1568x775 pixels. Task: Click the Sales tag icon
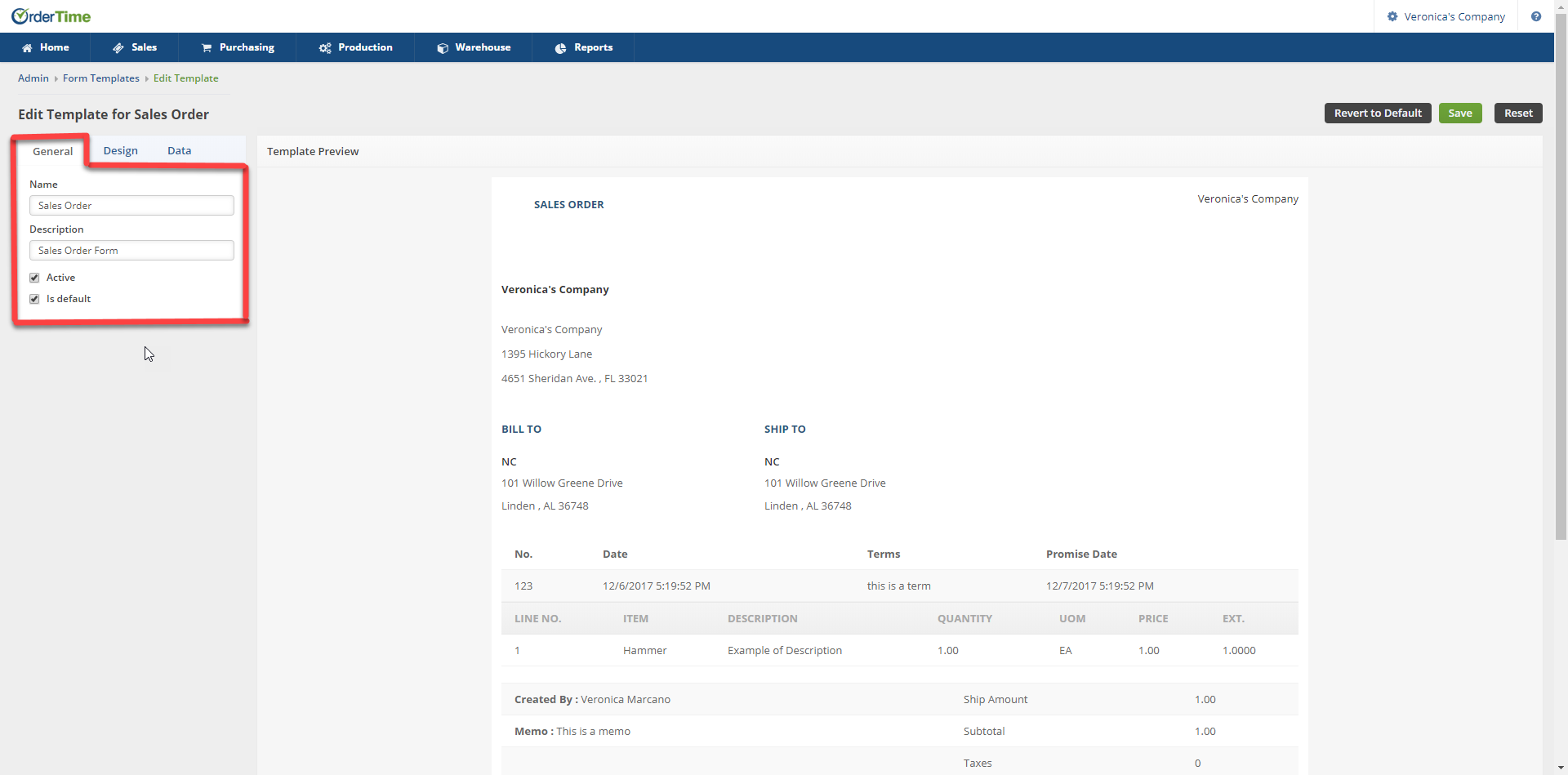coord(118,48)
